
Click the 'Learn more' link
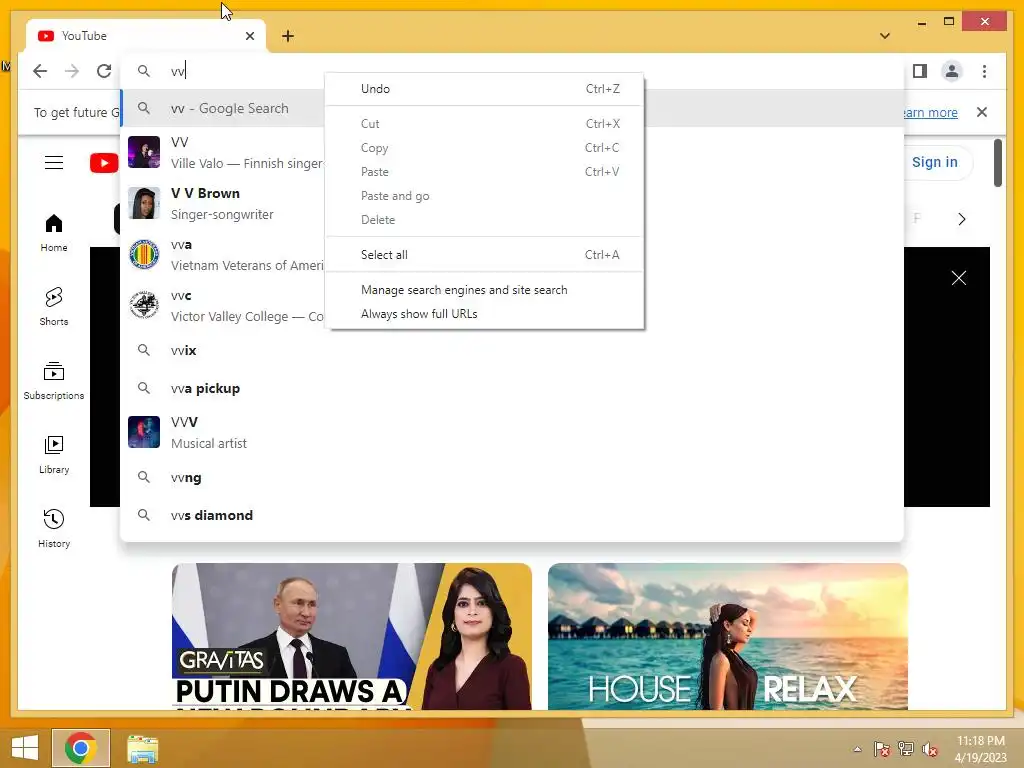(930, 112)
